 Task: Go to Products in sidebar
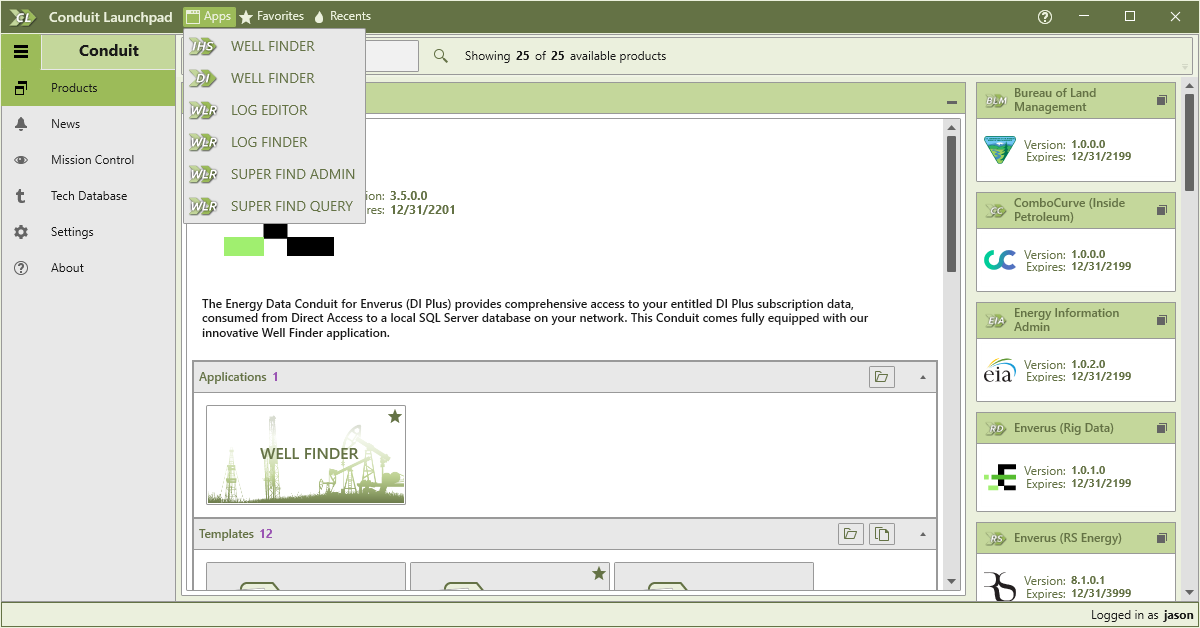(88, 88)
